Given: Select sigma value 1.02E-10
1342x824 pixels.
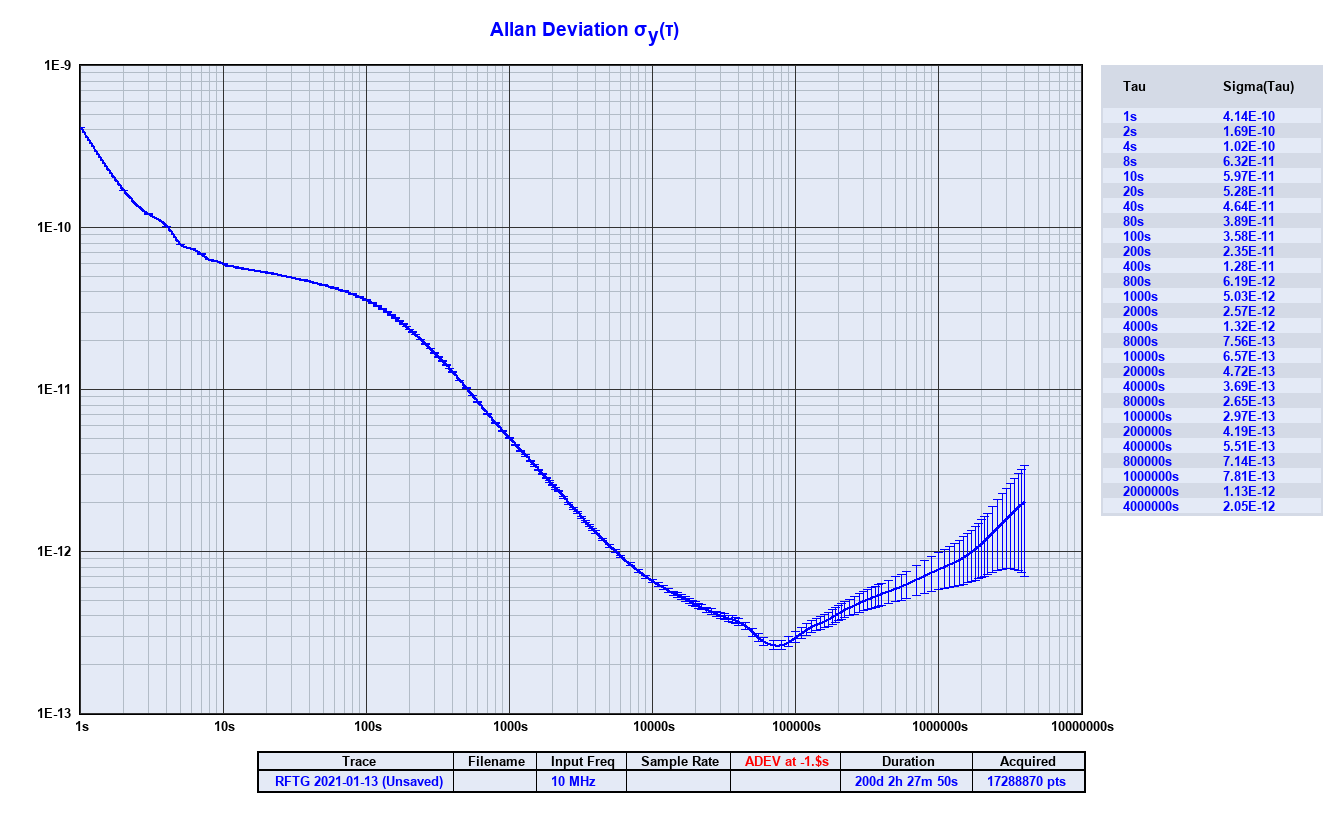Looking at the screenshot, I should pyautogui.click(x=1249, y=147).
